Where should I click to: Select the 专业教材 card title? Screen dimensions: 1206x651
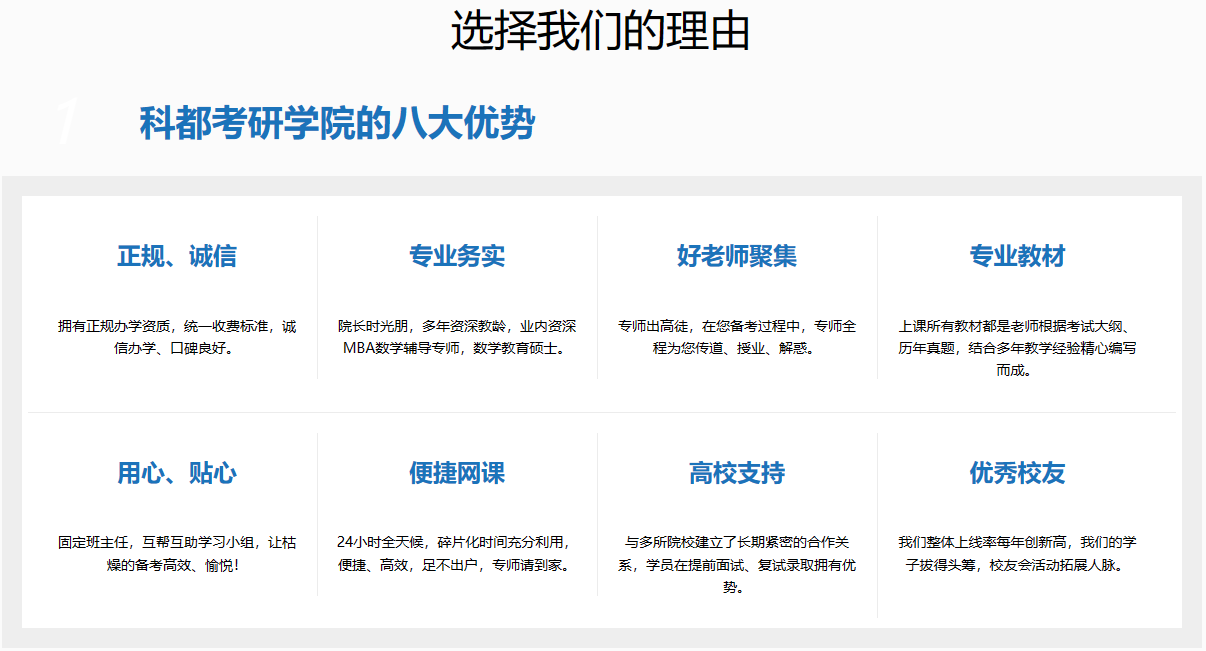point(1017,256)
